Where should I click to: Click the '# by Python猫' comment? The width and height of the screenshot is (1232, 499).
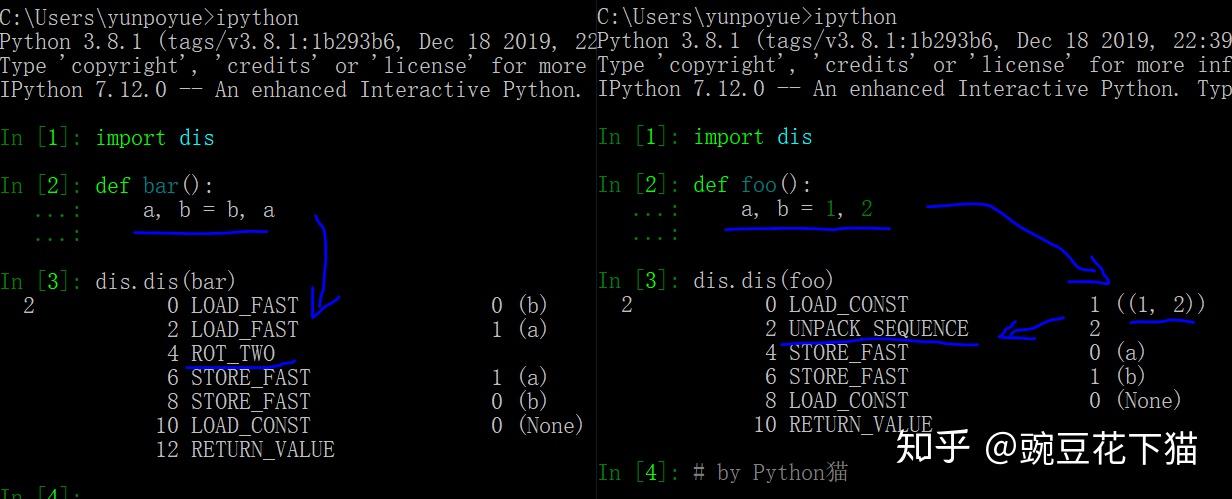point(770,473)
